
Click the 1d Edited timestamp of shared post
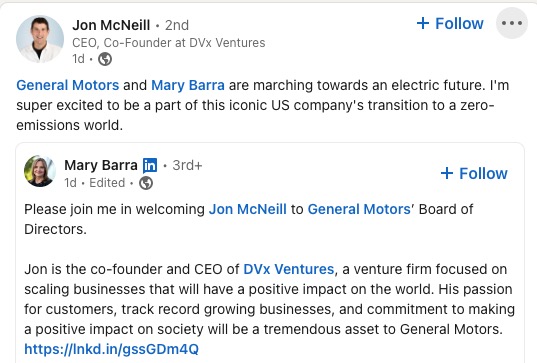(95, 183)
